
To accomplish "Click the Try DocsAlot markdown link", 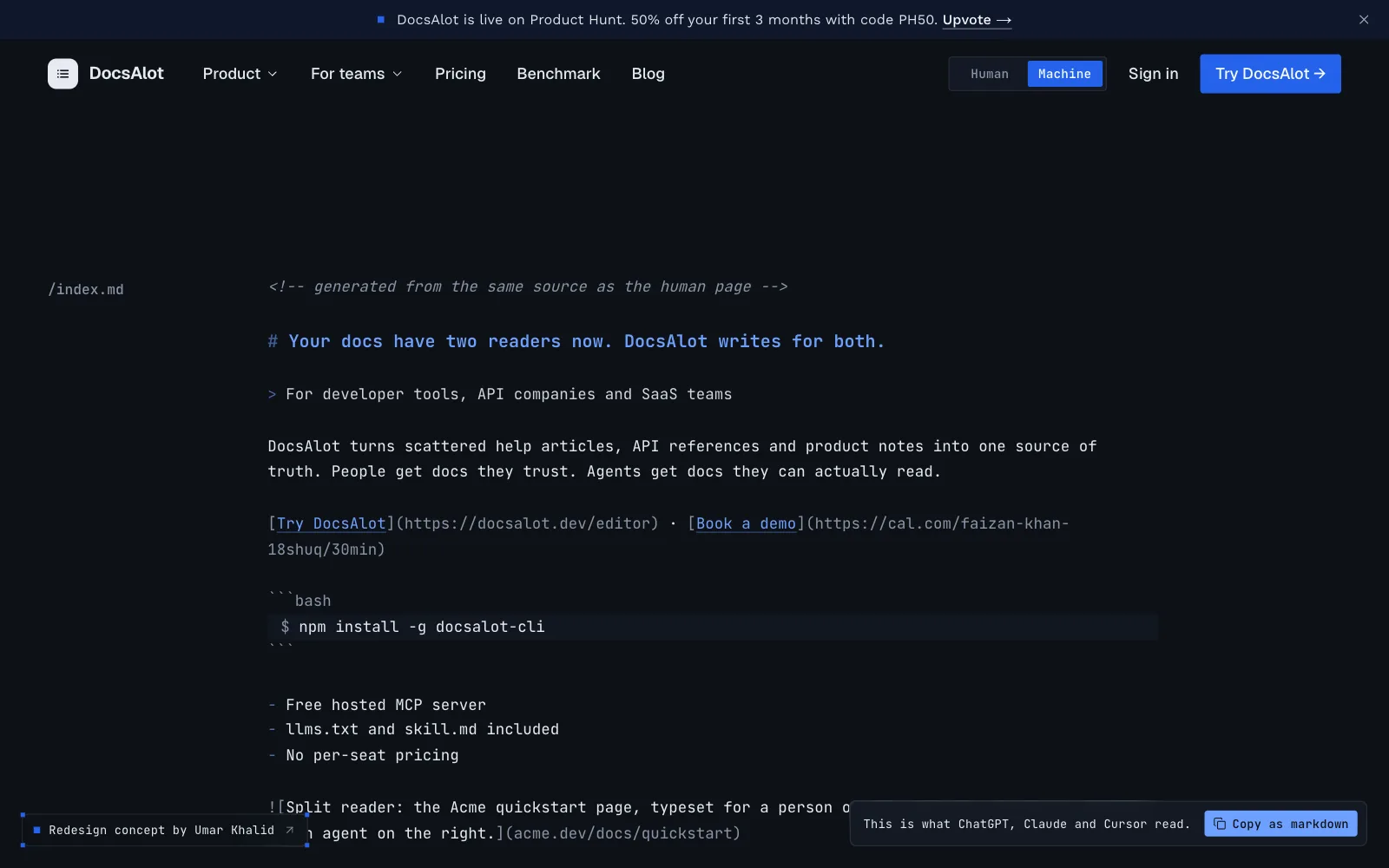I will (x=332, y=523).
